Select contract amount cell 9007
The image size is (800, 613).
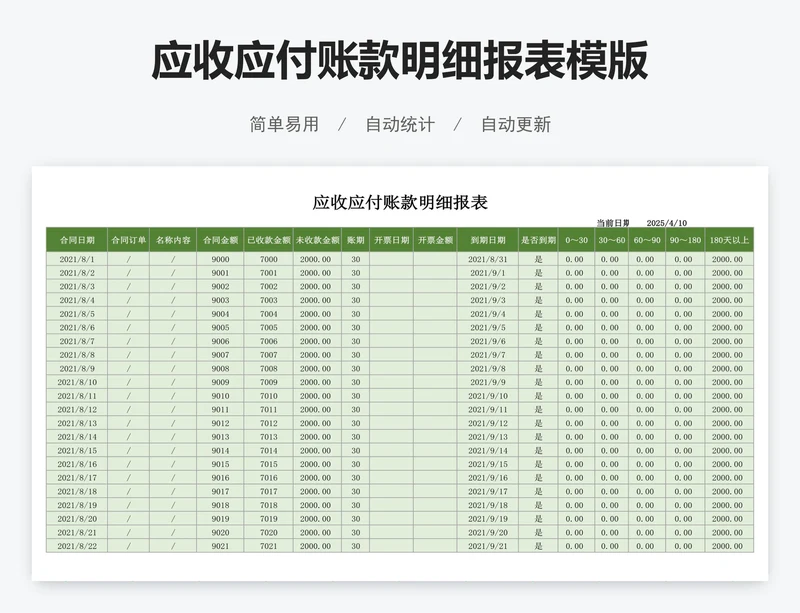pos(220,355)
